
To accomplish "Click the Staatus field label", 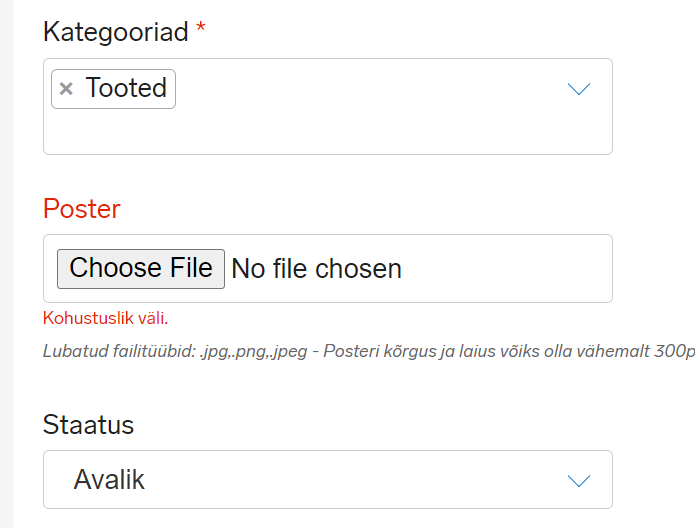I will pos(88,424).
